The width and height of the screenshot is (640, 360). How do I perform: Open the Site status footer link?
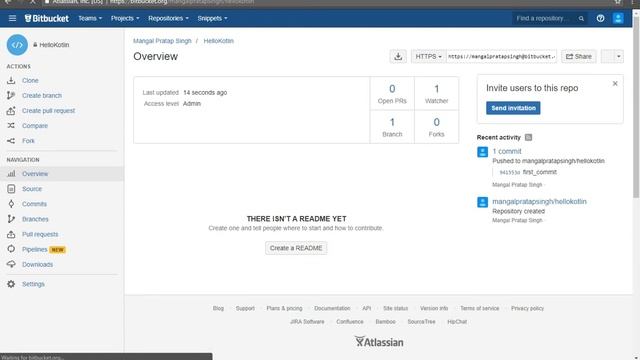point(396,308)
